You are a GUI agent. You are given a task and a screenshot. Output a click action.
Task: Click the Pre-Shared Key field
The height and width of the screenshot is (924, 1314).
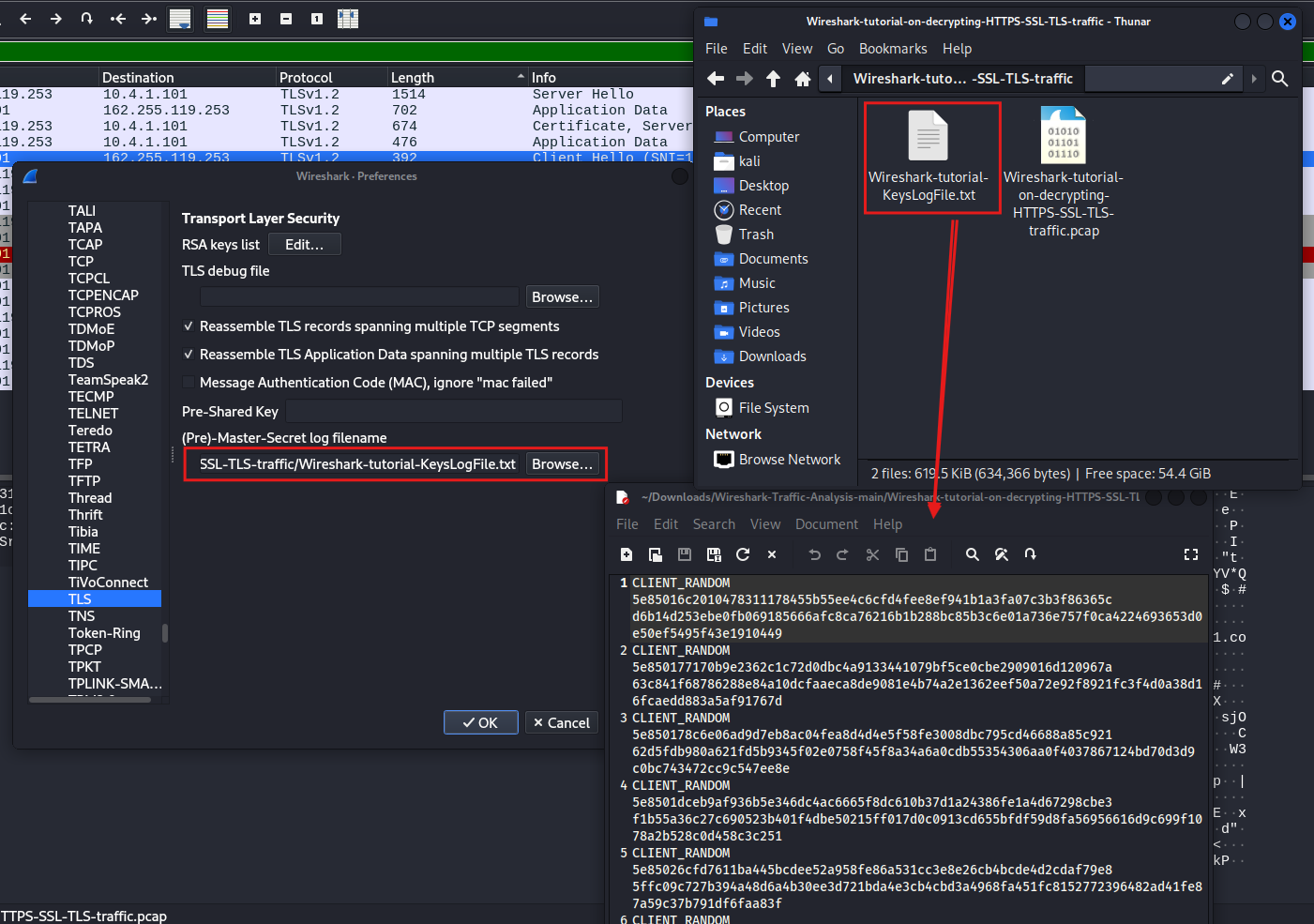pos(454,412)
